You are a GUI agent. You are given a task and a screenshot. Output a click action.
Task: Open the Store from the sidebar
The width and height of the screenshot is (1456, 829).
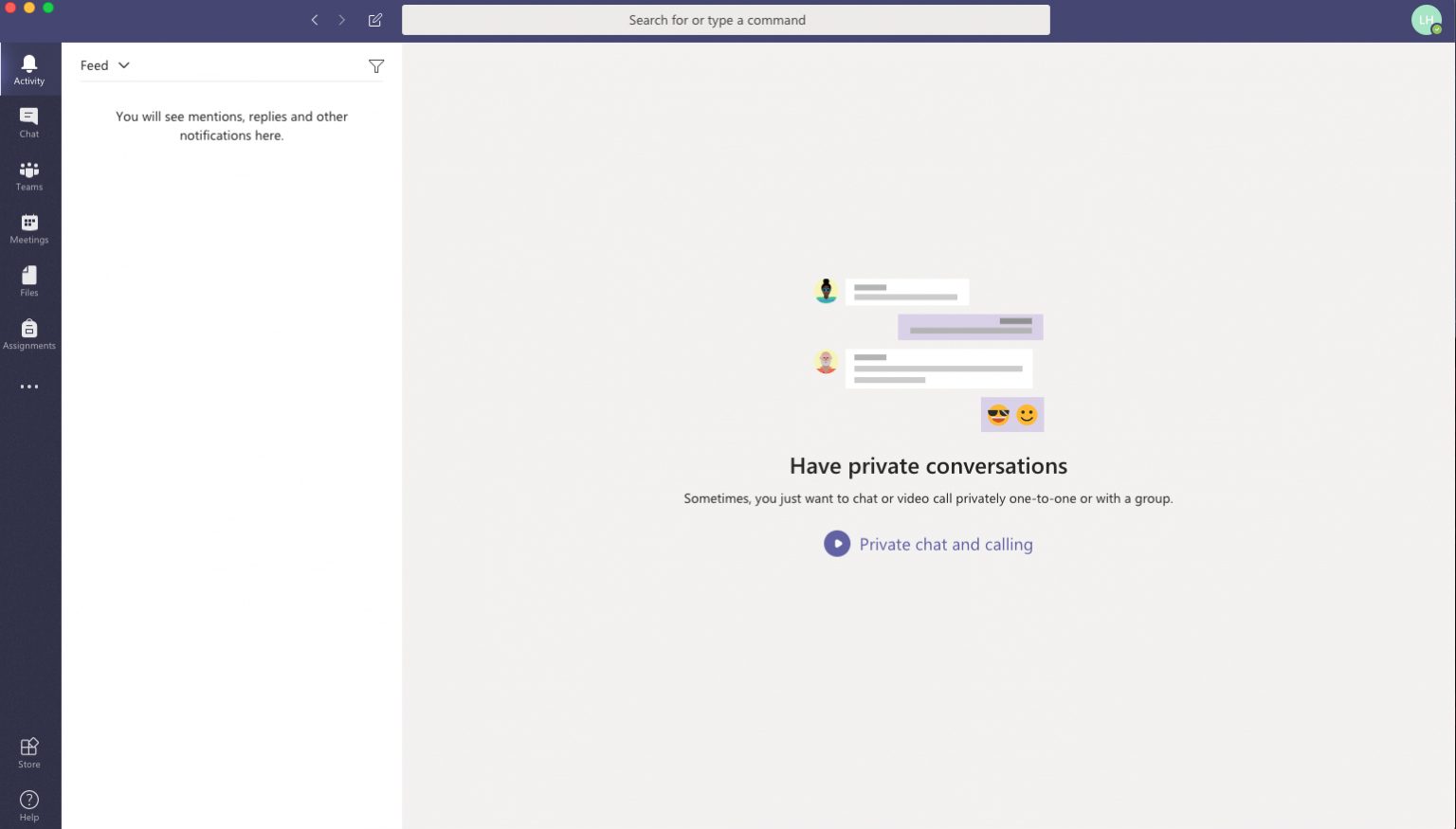(x=29, y=751)
